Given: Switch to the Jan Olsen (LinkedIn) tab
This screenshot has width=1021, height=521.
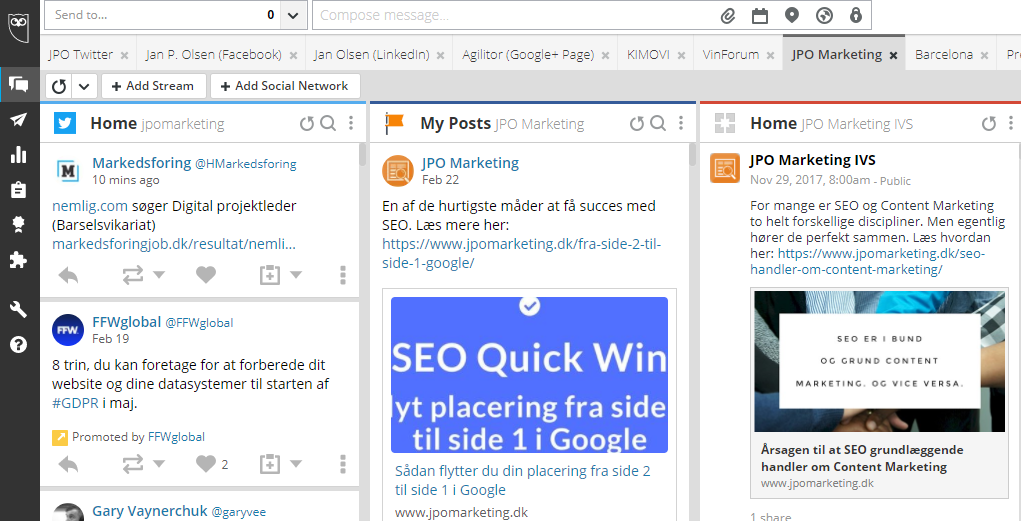Looking at the screenshot, I should pyautogui.click(x=371, y=55).
